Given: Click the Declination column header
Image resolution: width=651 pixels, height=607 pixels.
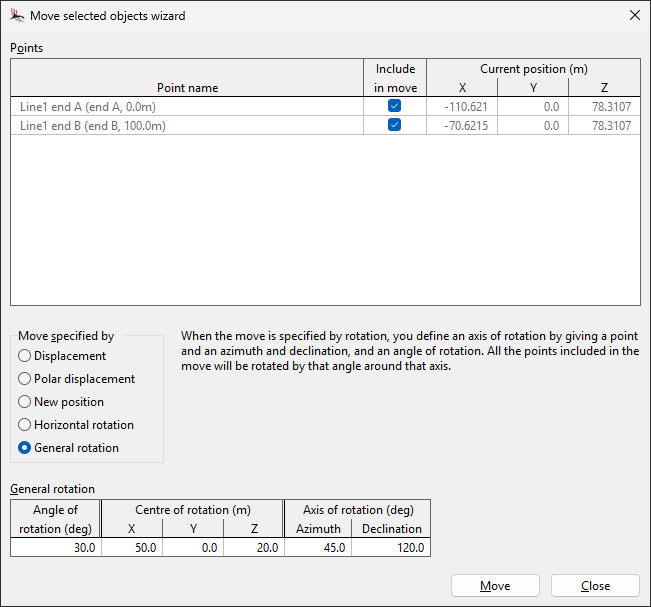Looking at the screenshot, I should [391, 529].
